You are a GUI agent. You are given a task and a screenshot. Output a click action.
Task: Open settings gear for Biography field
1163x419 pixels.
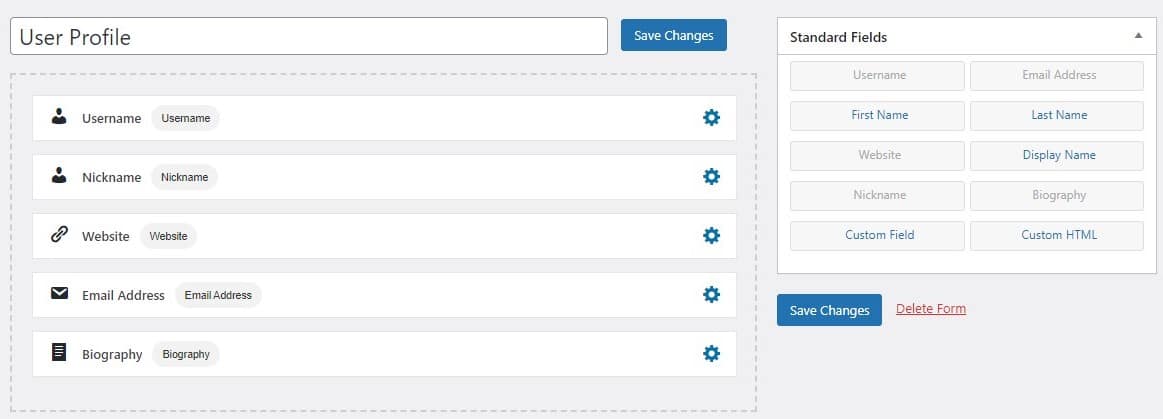pos(711,354)
